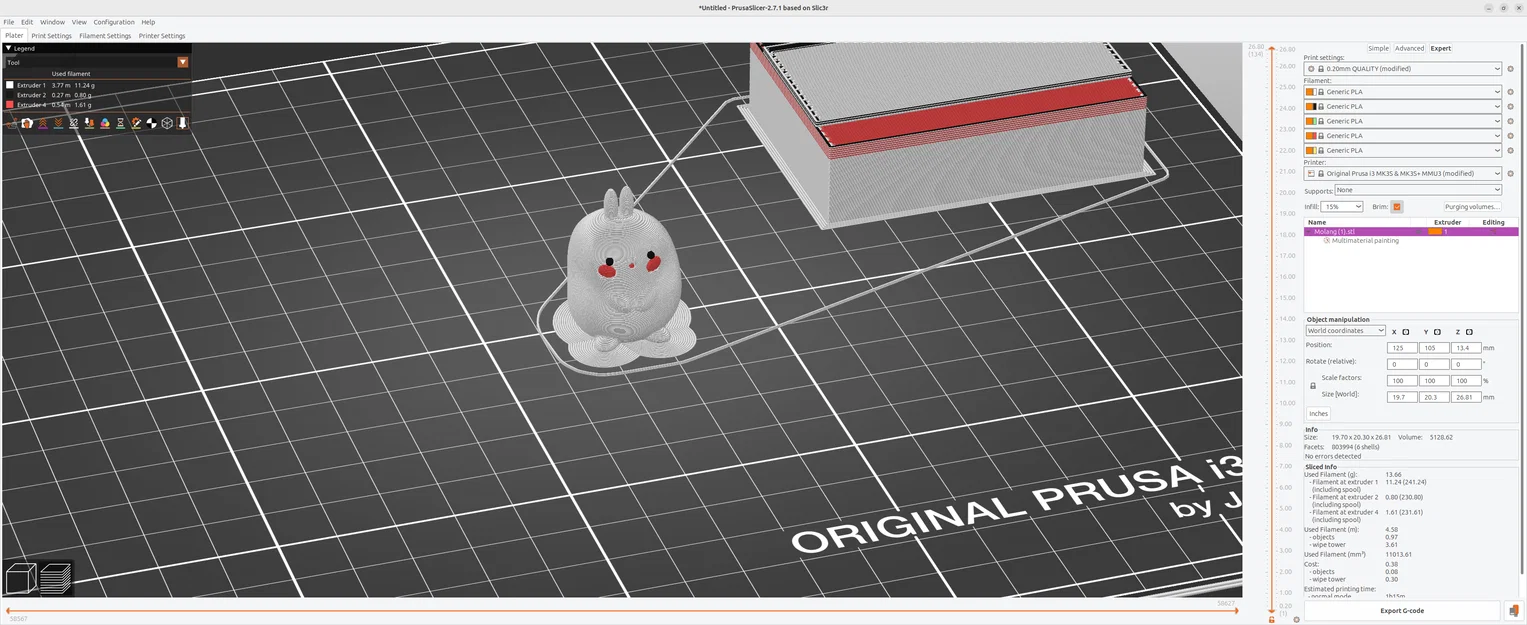Reset Y axis mirror icon

[x=1437, y=331]
